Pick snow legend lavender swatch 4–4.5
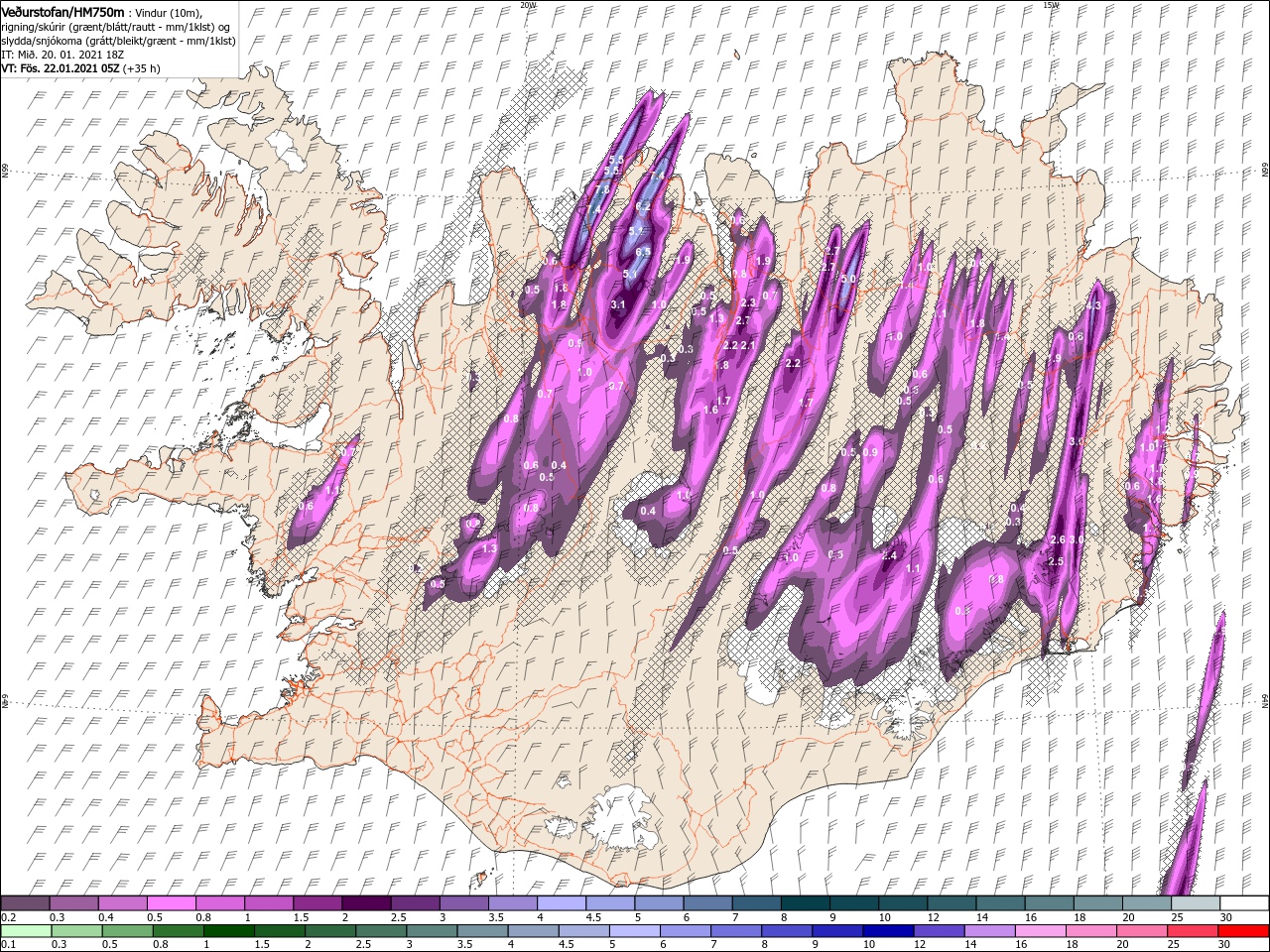 click(x=562, y=903)
